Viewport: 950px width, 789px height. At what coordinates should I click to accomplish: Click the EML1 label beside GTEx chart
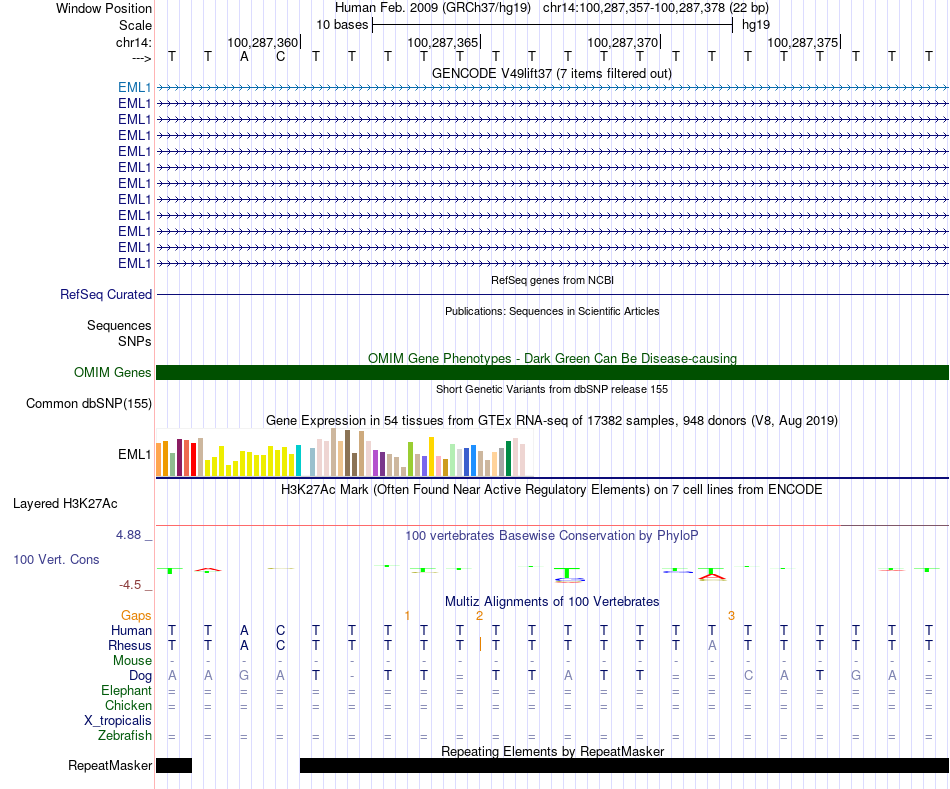pos(135,454)
